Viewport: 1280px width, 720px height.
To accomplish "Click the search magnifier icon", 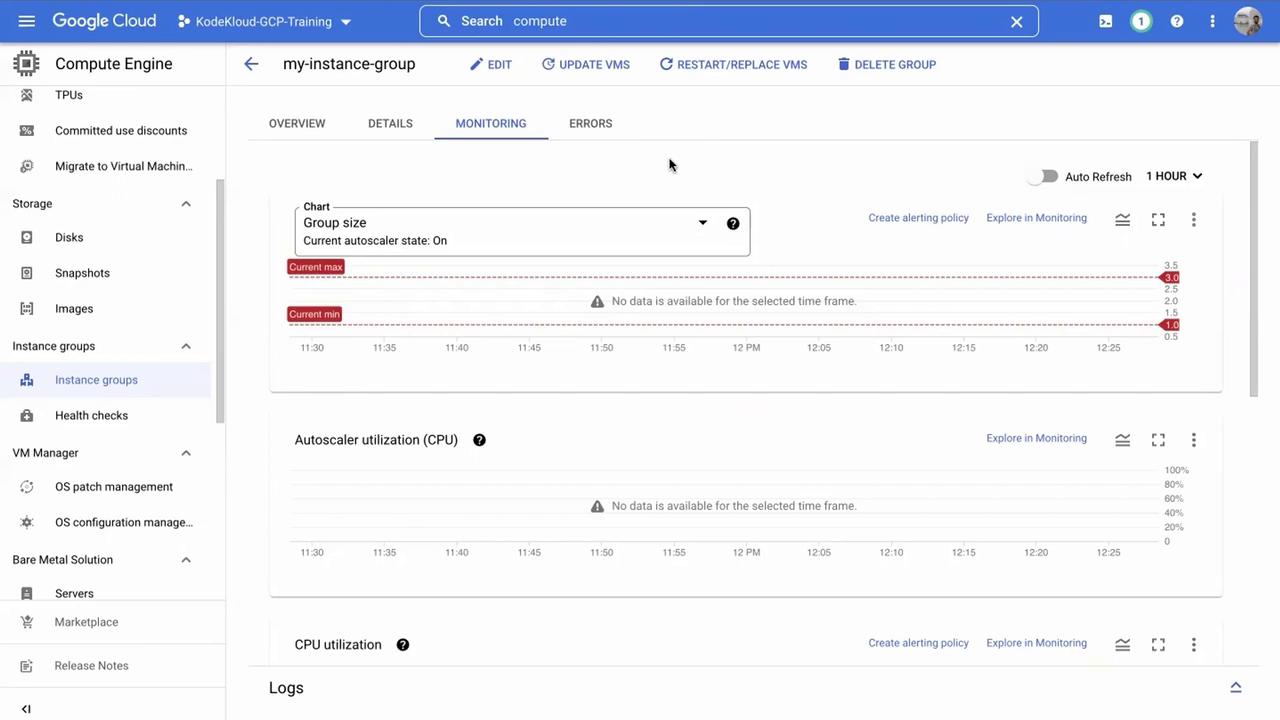I will pos(444,21).
